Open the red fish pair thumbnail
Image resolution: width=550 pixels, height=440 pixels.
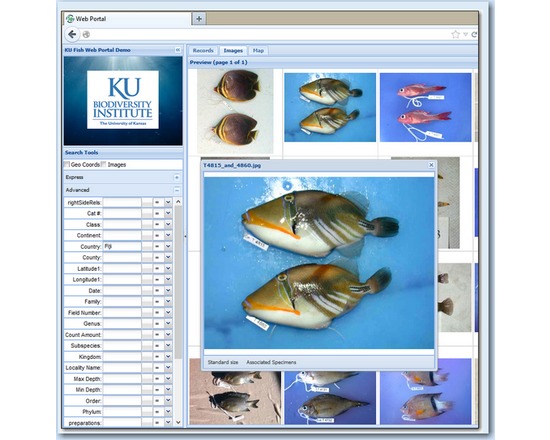coord(425,107)
